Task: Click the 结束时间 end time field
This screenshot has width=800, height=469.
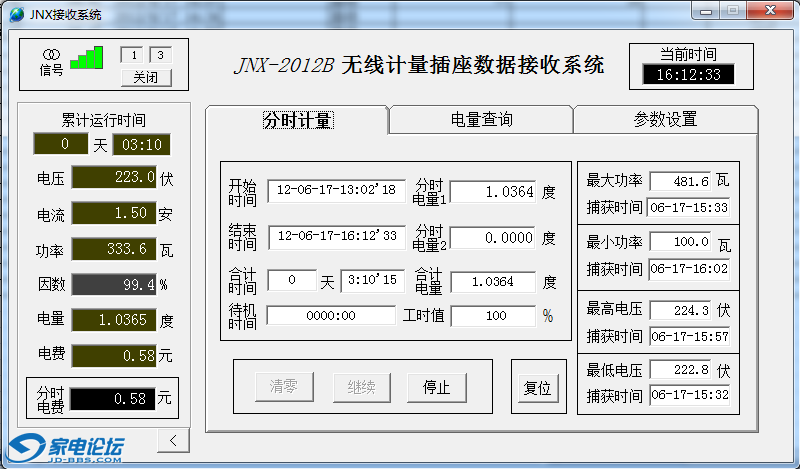Action: pyautogui.click(x=336, y=237)
